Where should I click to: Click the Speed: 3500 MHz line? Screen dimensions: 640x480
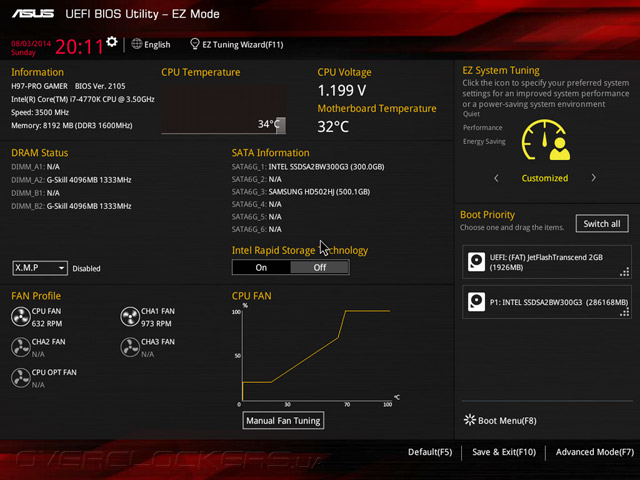click(40, 112)
